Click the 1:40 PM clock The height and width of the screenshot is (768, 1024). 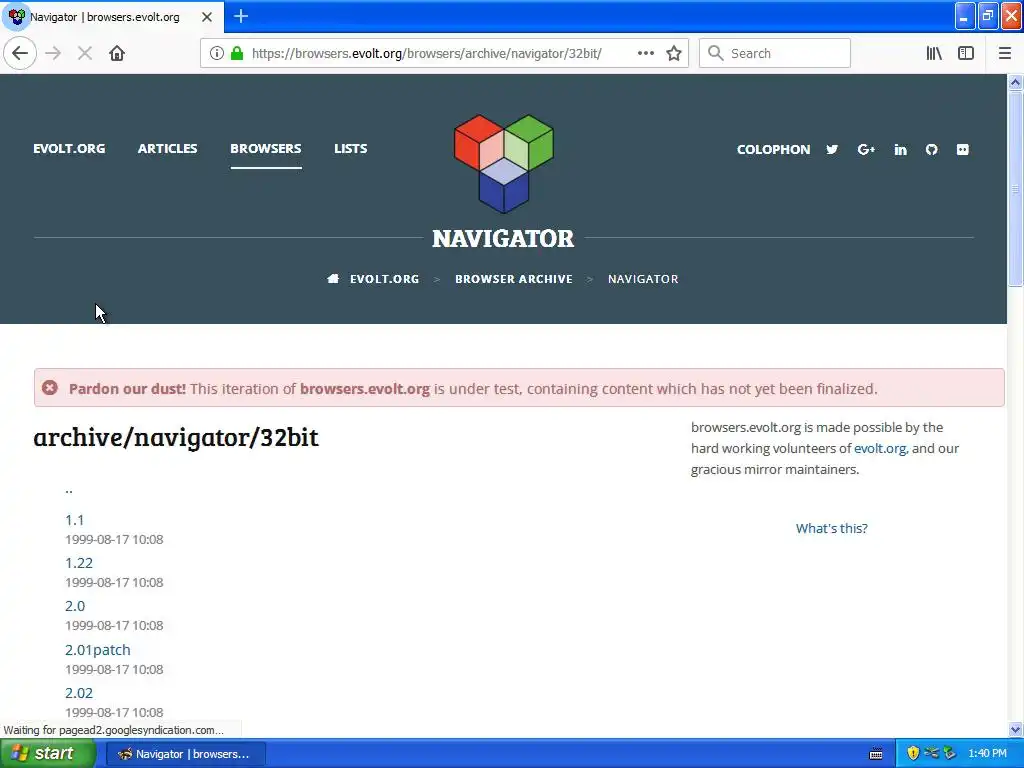pos(987,754)
